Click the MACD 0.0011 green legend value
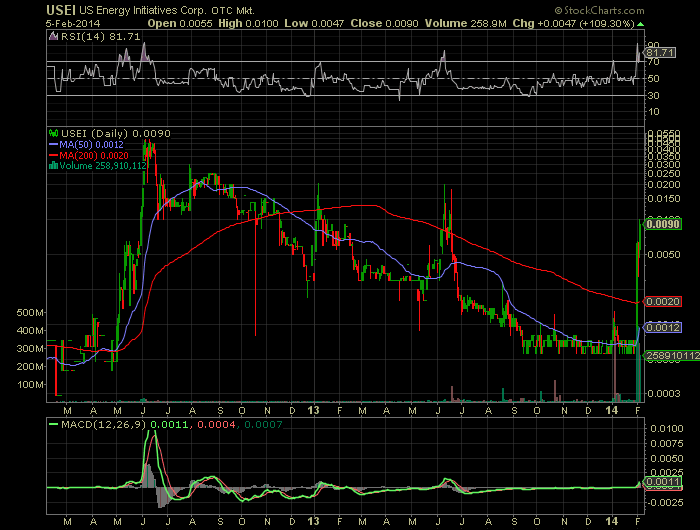This screenshot has width=700, height=530. 169,424
